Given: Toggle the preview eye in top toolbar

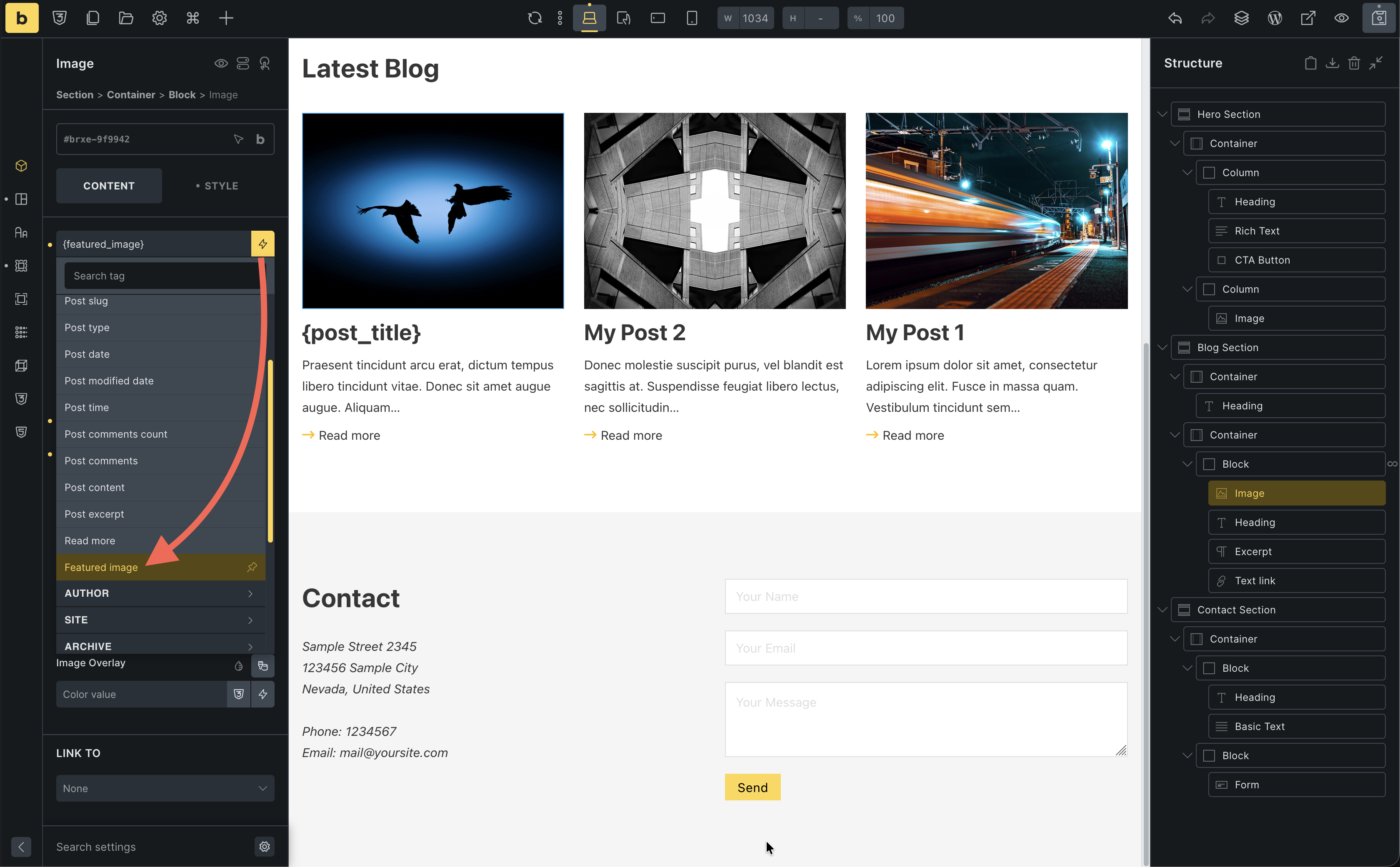Looking at the screenshot, I should pos(1341,18).
